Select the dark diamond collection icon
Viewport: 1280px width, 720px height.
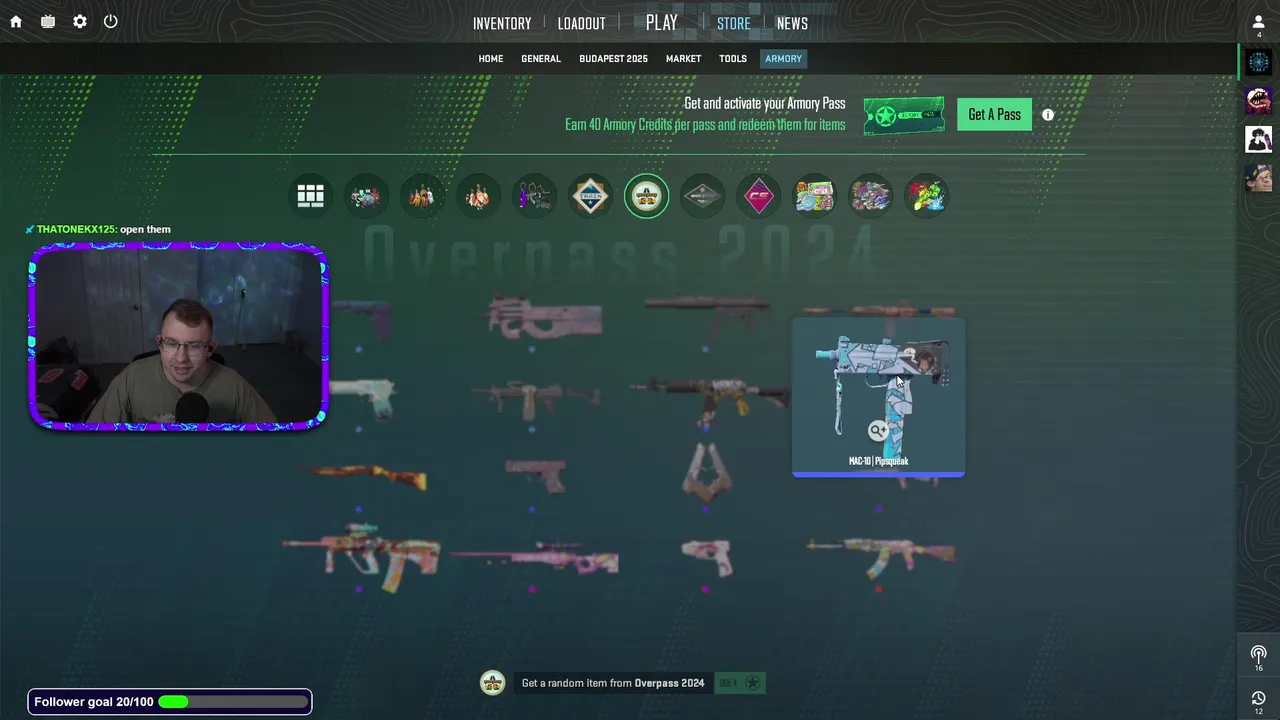coord(702,196)
